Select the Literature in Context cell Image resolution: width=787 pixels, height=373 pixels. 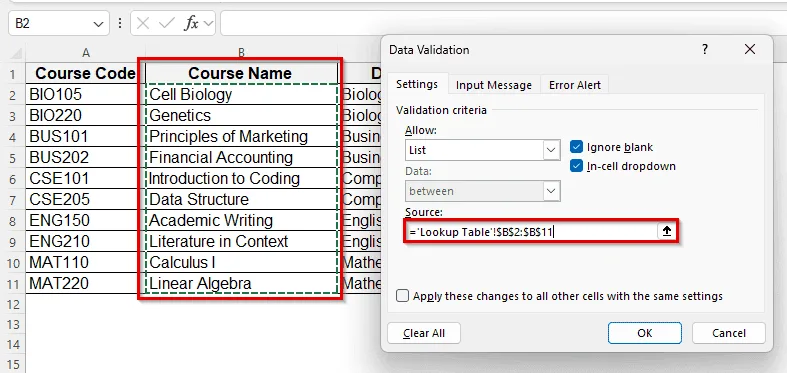click(x=241, y=241)
